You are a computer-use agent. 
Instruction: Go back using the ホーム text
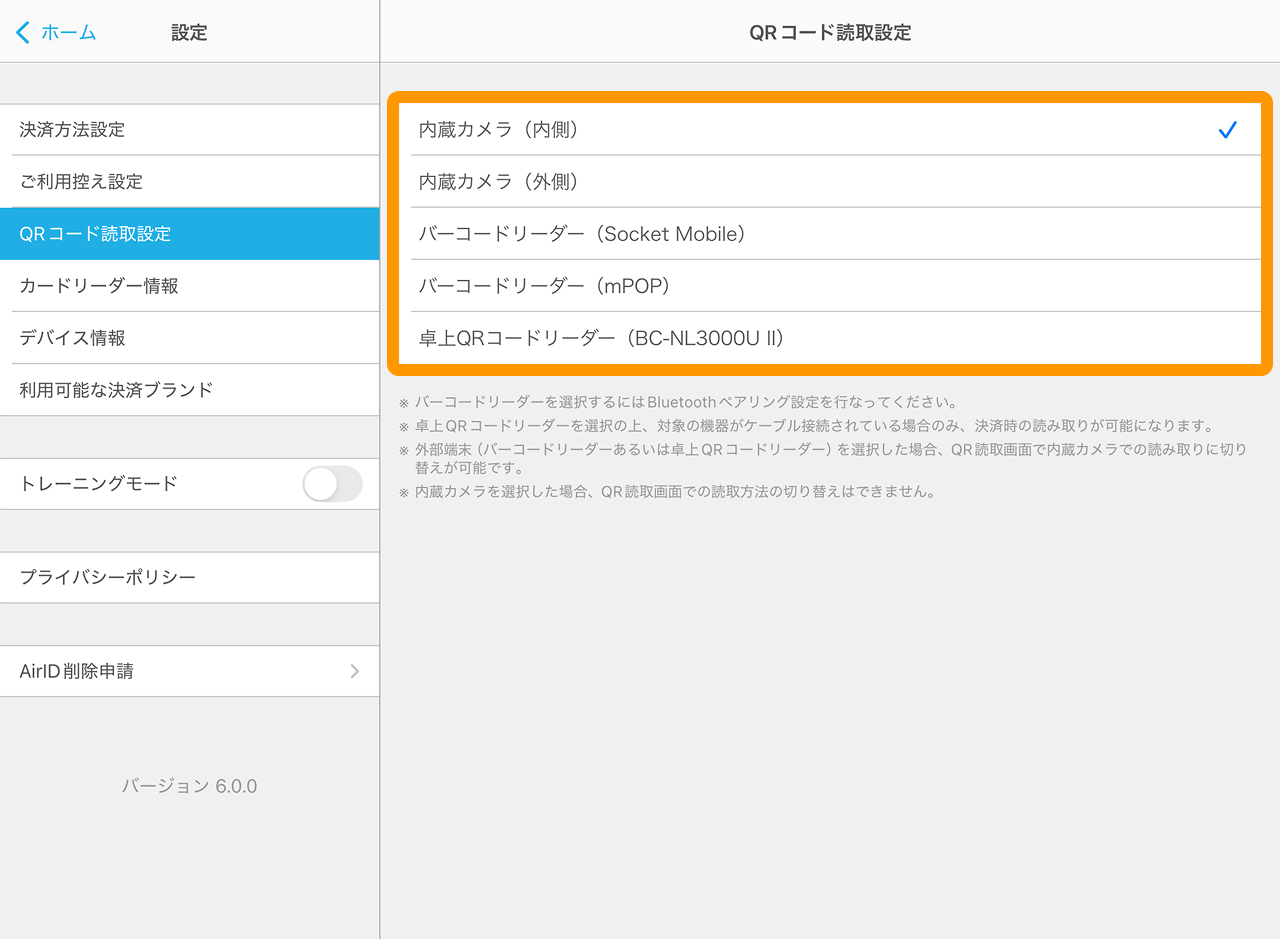(68, 32)
